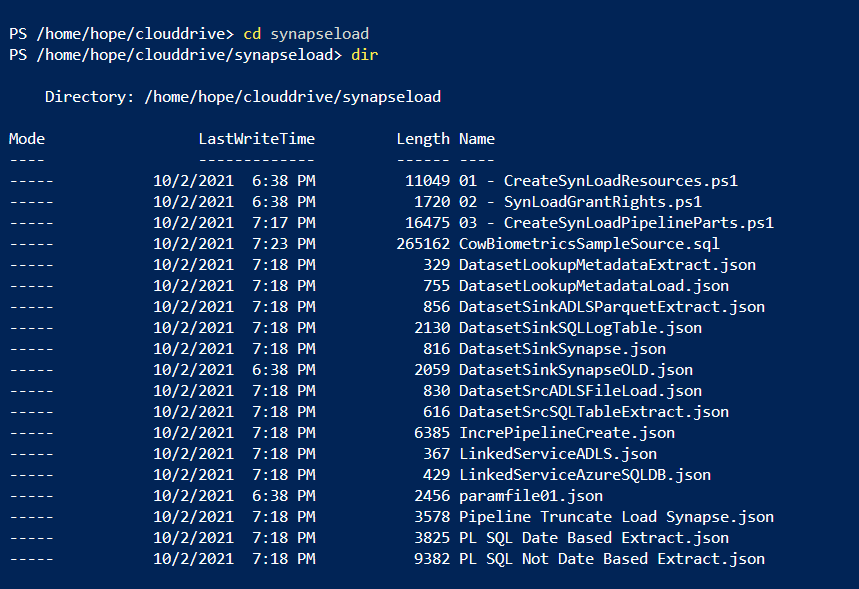Click the 02 - SynLoadGrantRights.ps1 entry
The width and height of the screenshot is (859, 589).
tap(580, 202)
